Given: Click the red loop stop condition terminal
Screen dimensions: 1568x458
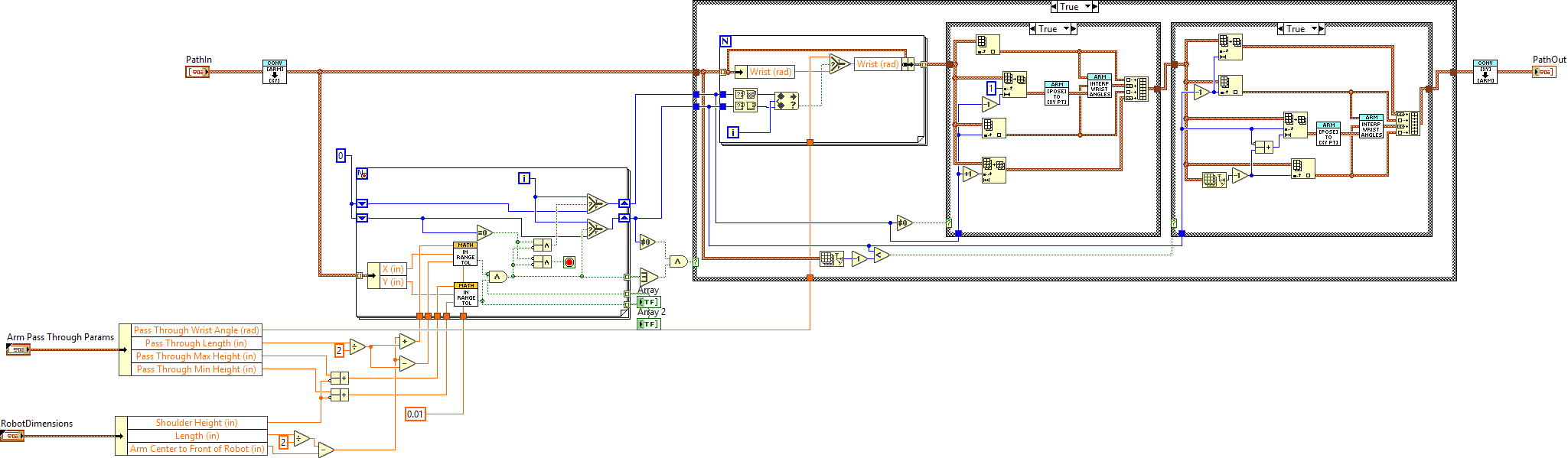Looking at the screenshot, I should 569,262.
